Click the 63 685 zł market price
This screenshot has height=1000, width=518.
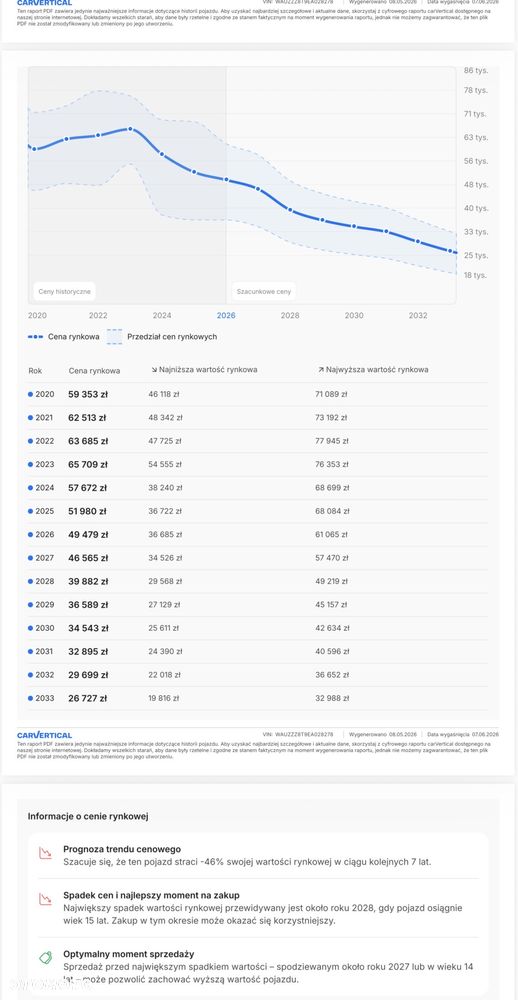(88, 441)
